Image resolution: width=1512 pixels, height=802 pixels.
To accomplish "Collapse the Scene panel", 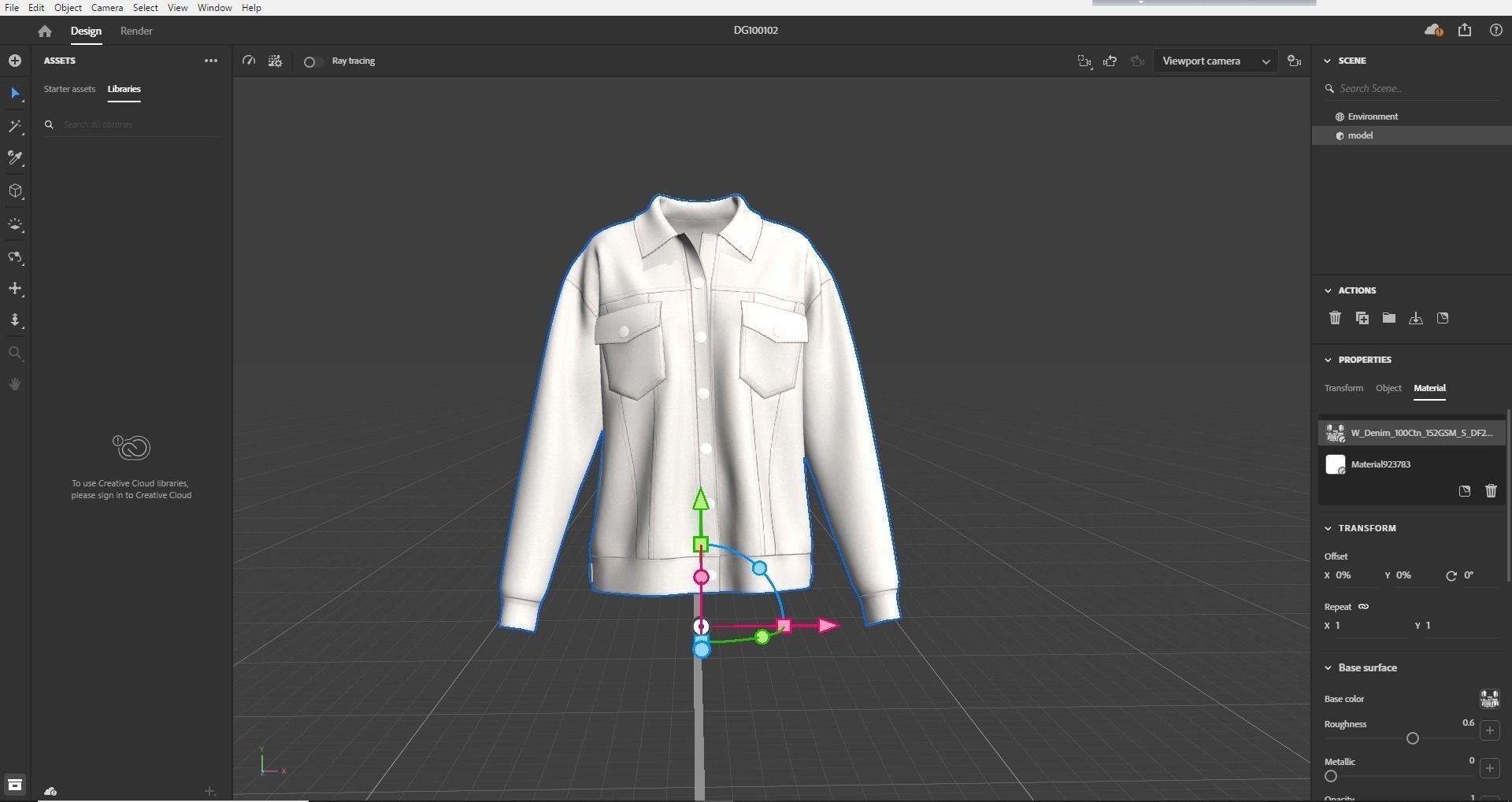I will [1328, 61].
